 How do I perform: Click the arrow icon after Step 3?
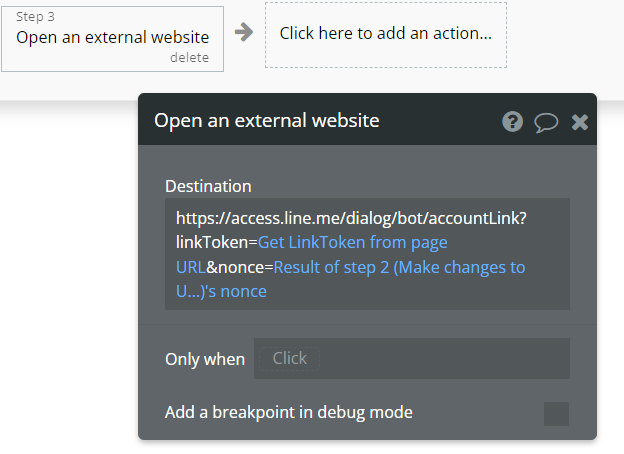tap(244, 32)
